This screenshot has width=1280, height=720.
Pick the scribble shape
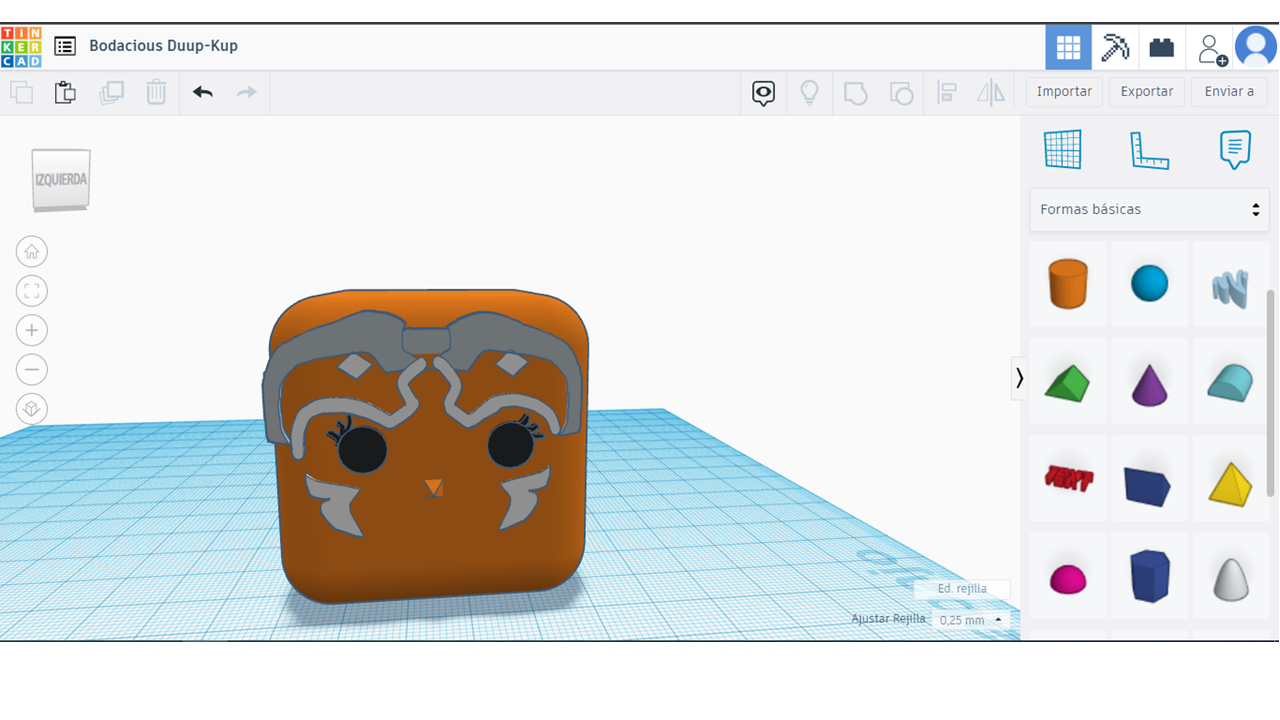[x=1230, y=284]
